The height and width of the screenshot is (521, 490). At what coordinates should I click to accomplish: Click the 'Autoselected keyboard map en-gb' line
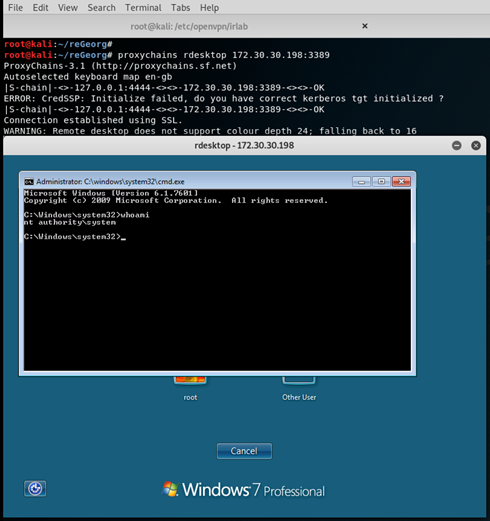tap(88, 77)
